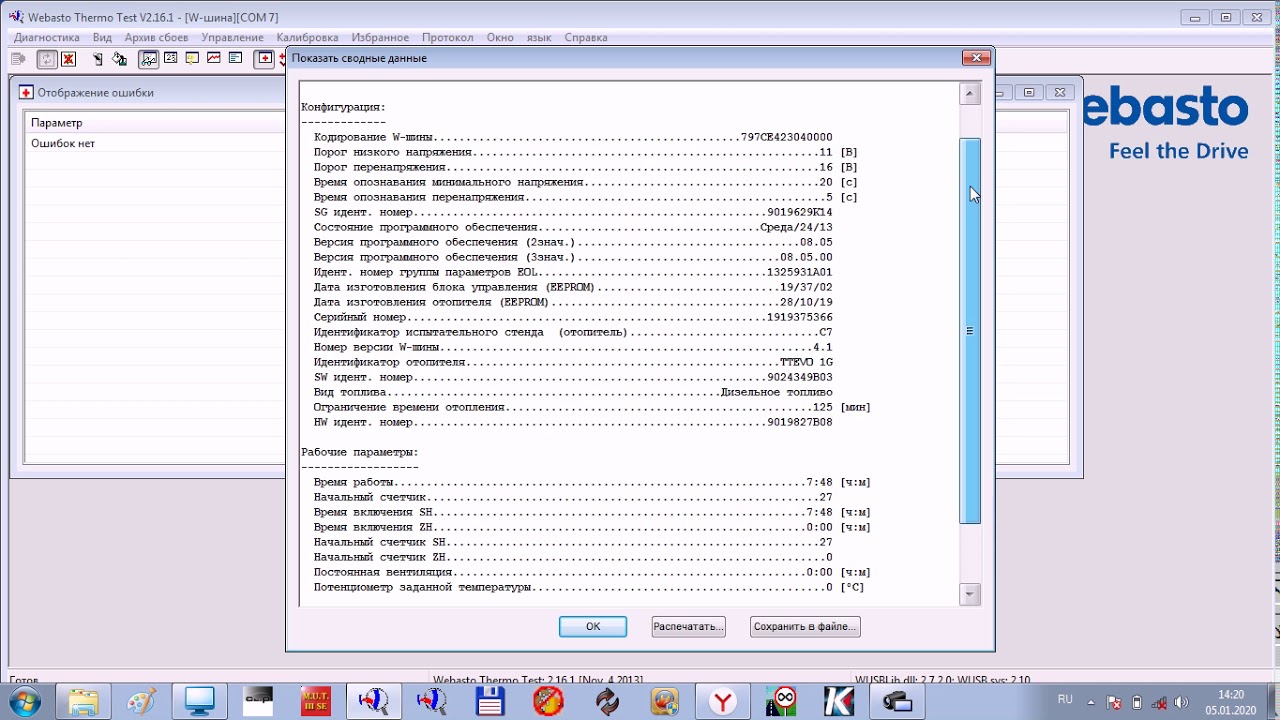
Task: Open the Протокол menu
Action: [447, 37]
